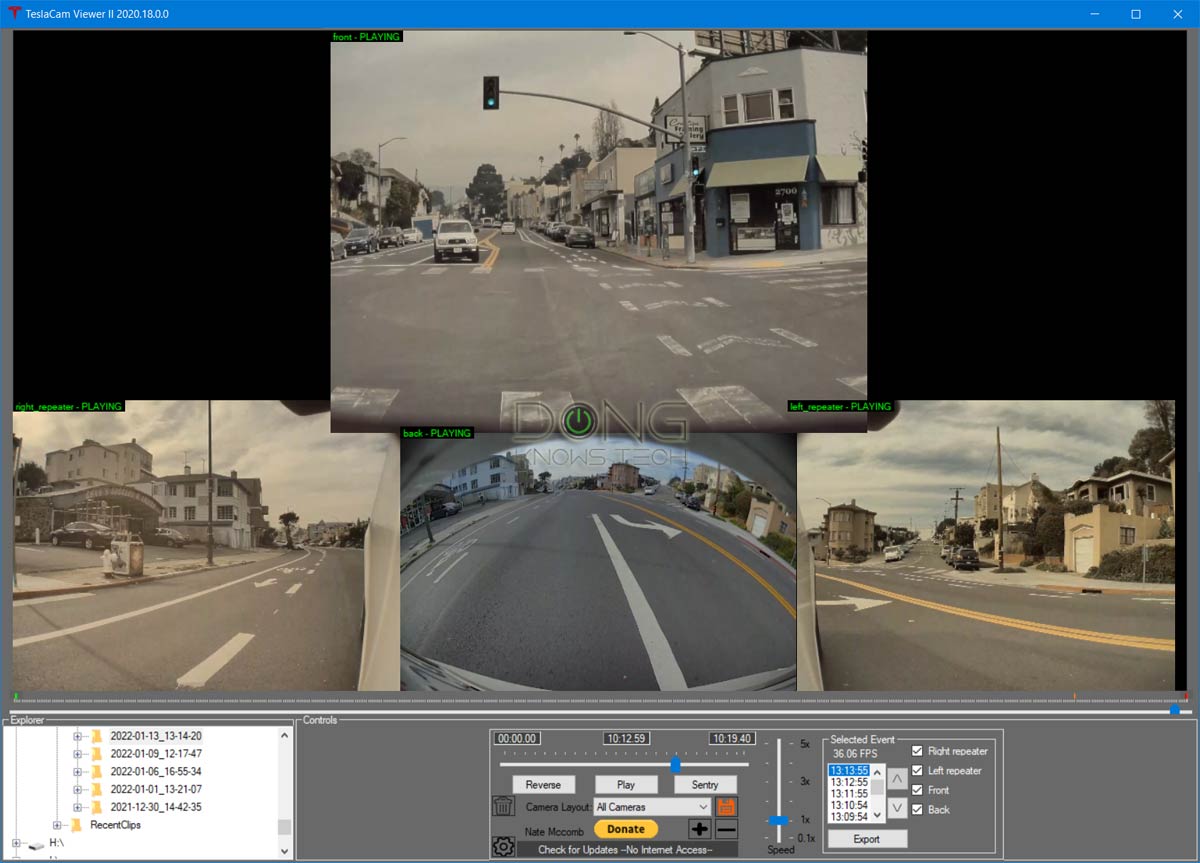Uncheck the Front camera checkbox
This screenshot has width=1200, height=863.
917,790
